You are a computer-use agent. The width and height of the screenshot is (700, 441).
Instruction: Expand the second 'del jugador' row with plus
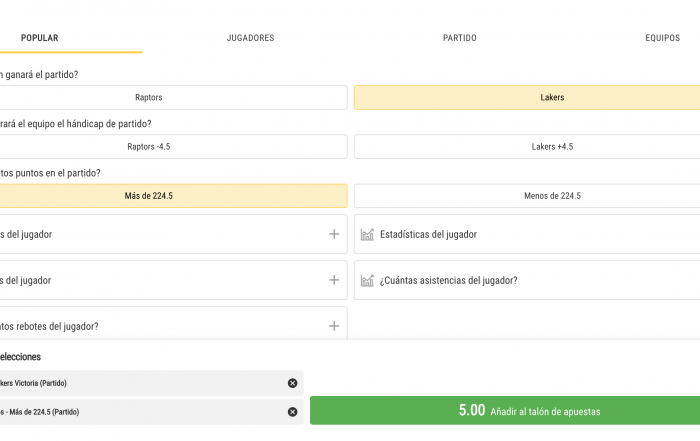click(334, 280)
